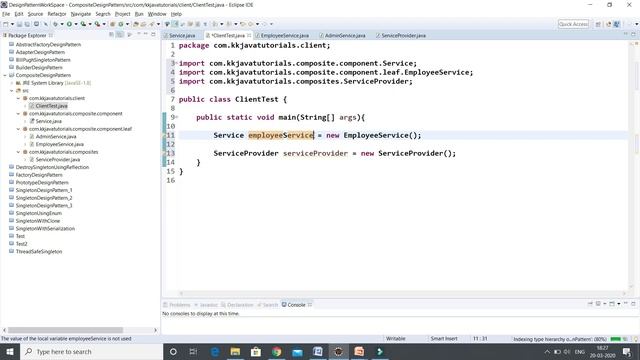The width and height of the screenshot is (640, 360).
Task: Switch to the Java perspective icon
Action: [617, 24]
